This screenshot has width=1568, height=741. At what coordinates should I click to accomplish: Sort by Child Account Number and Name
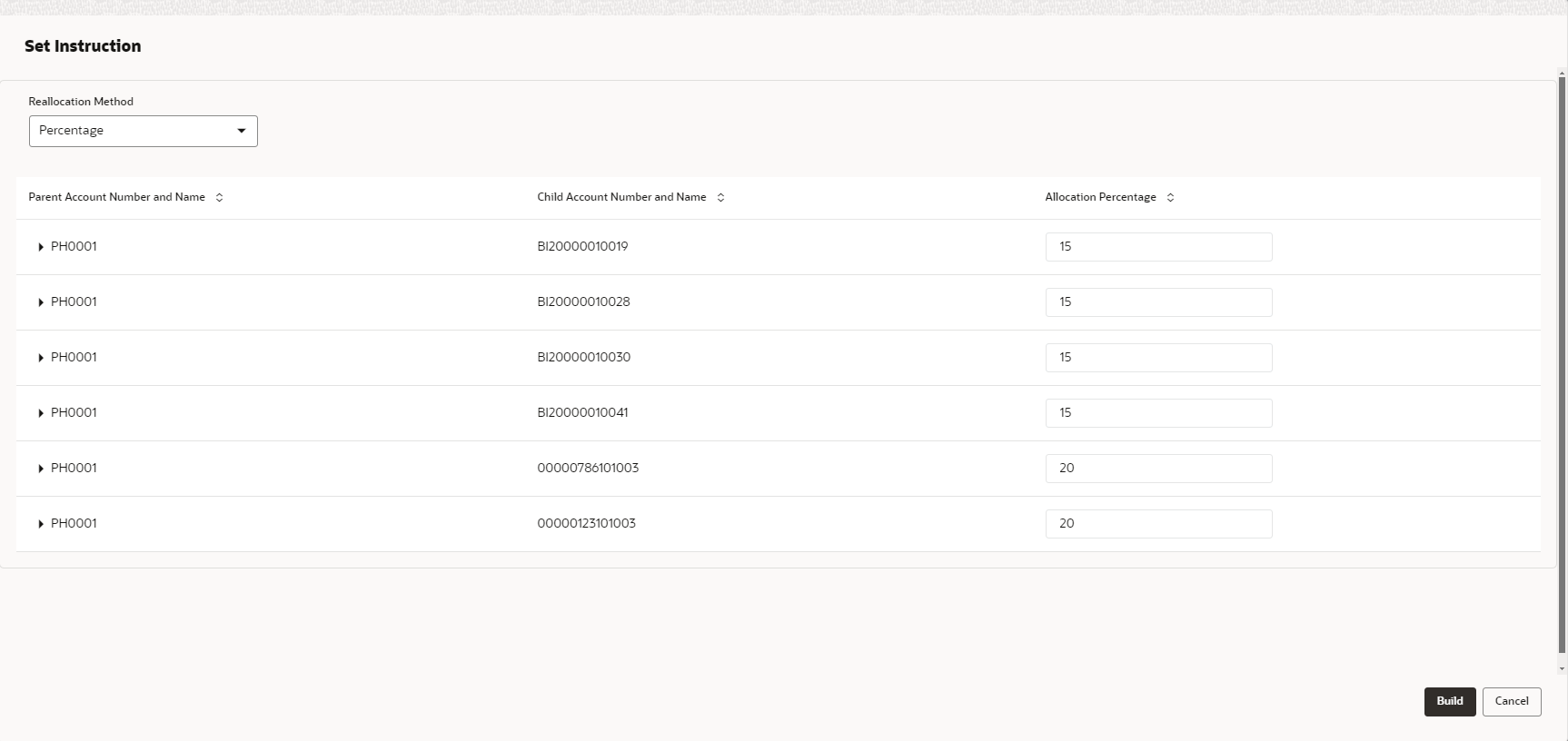pyautogui.click(x=720, y=197)
